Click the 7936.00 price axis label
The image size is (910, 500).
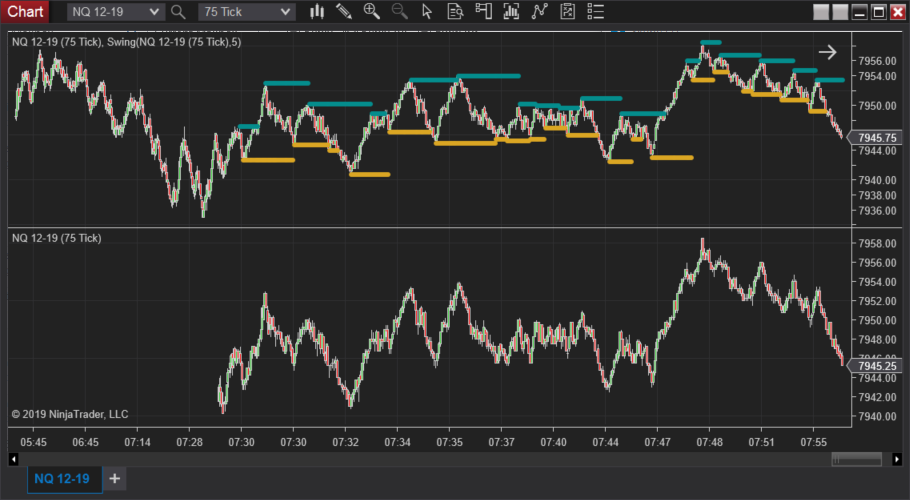click(x=877, y=211)
